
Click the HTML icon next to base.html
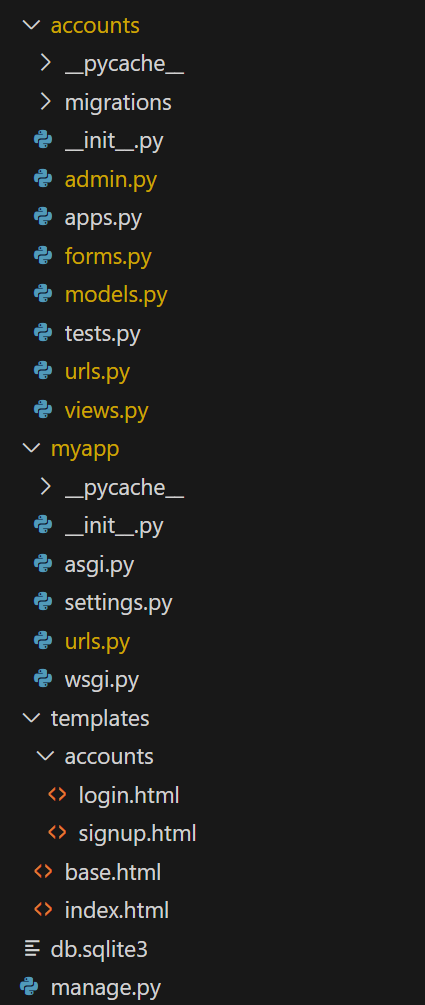(x=43, y=872)
